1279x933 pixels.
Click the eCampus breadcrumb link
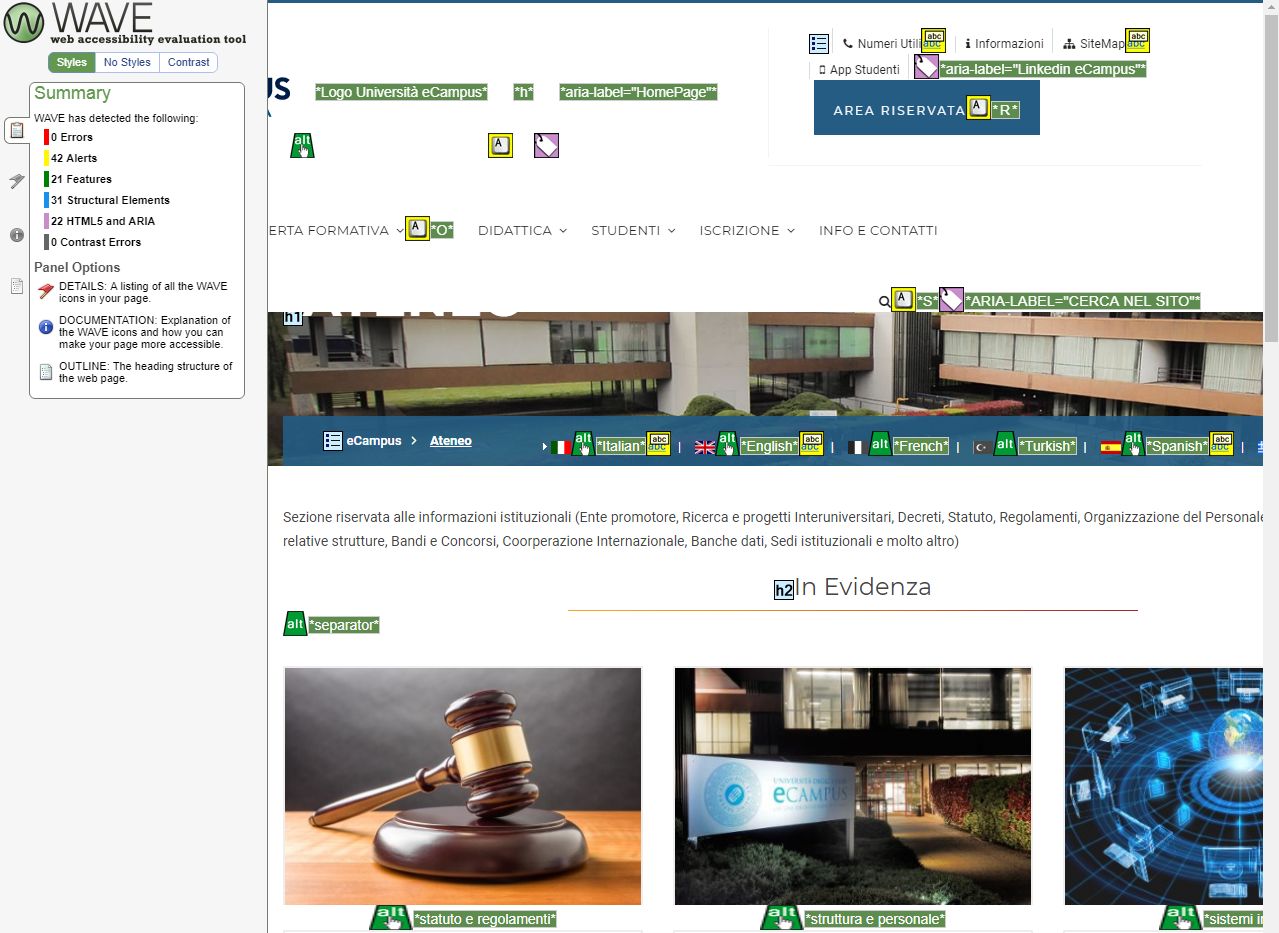374,441
